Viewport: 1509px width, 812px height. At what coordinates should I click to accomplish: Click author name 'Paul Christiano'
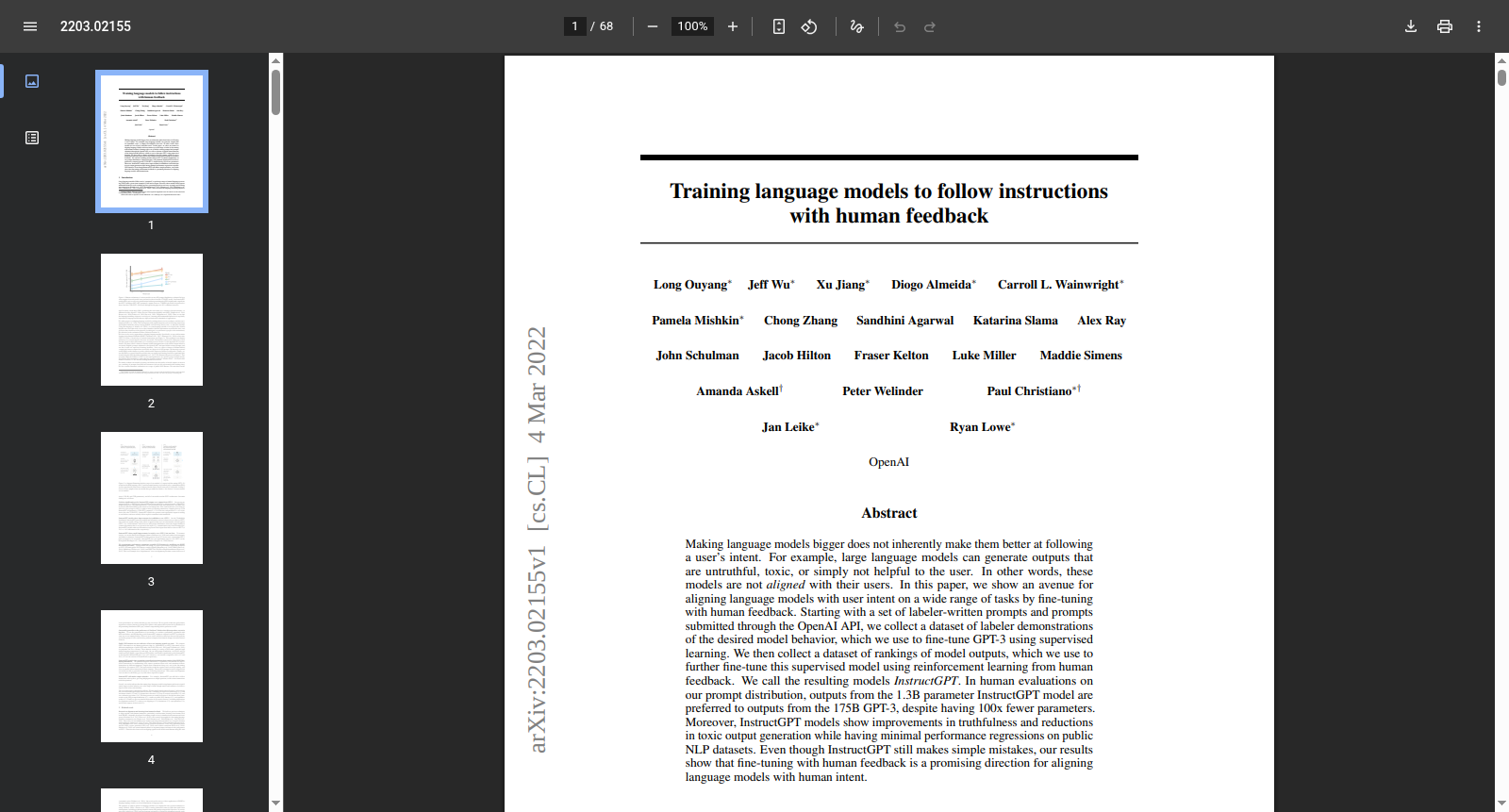coord(1029,391)
